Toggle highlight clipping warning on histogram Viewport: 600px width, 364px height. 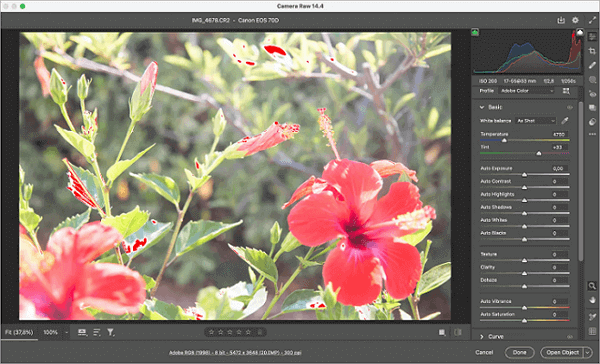click(x=580, y=33)
